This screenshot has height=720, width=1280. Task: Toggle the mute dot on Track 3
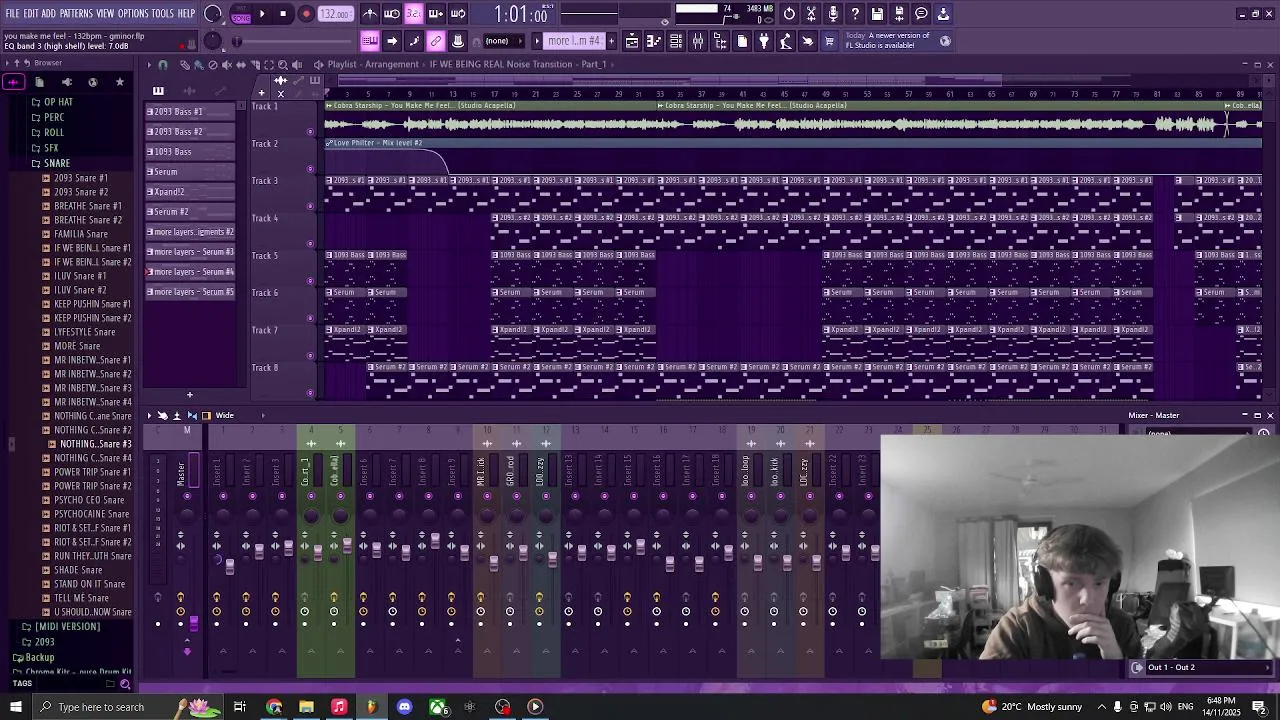[x=310, y=206]
